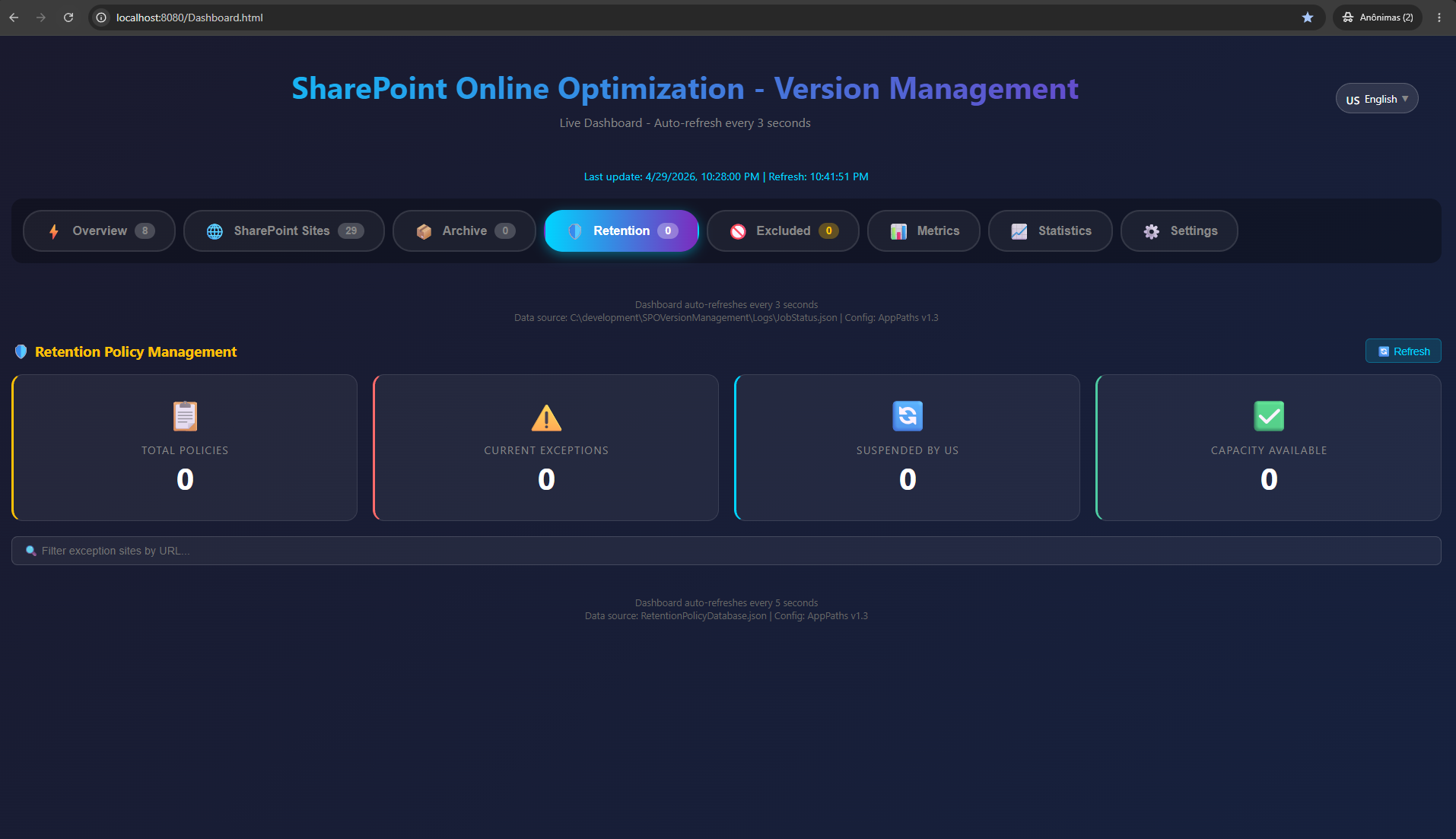
Task: Open the browser three-dot menu
Action: (x=1439, y=17)
